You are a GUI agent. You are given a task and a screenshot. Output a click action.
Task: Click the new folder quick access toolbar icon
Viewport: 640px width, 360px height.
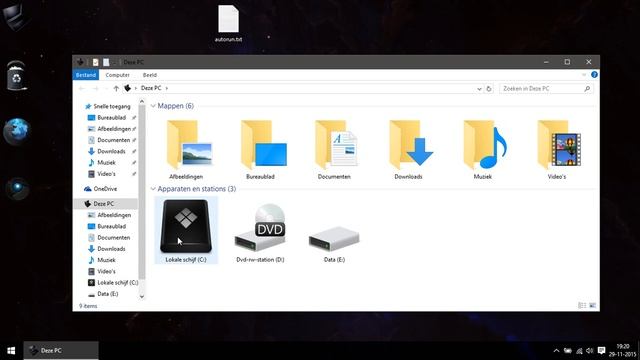tap(106, 62)
